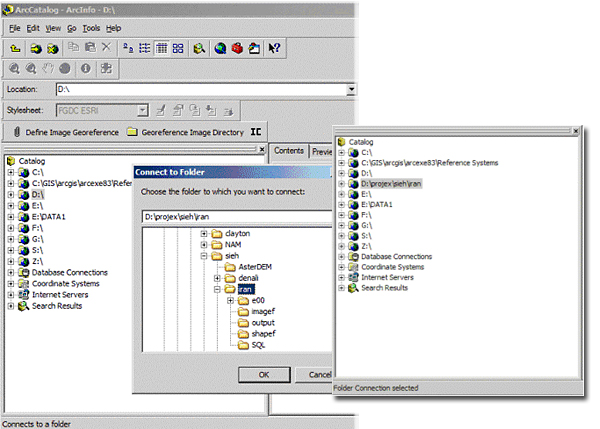Click the Connect to Folder toolbar icon
Screen dimensions: 600x429
[36, 48]
